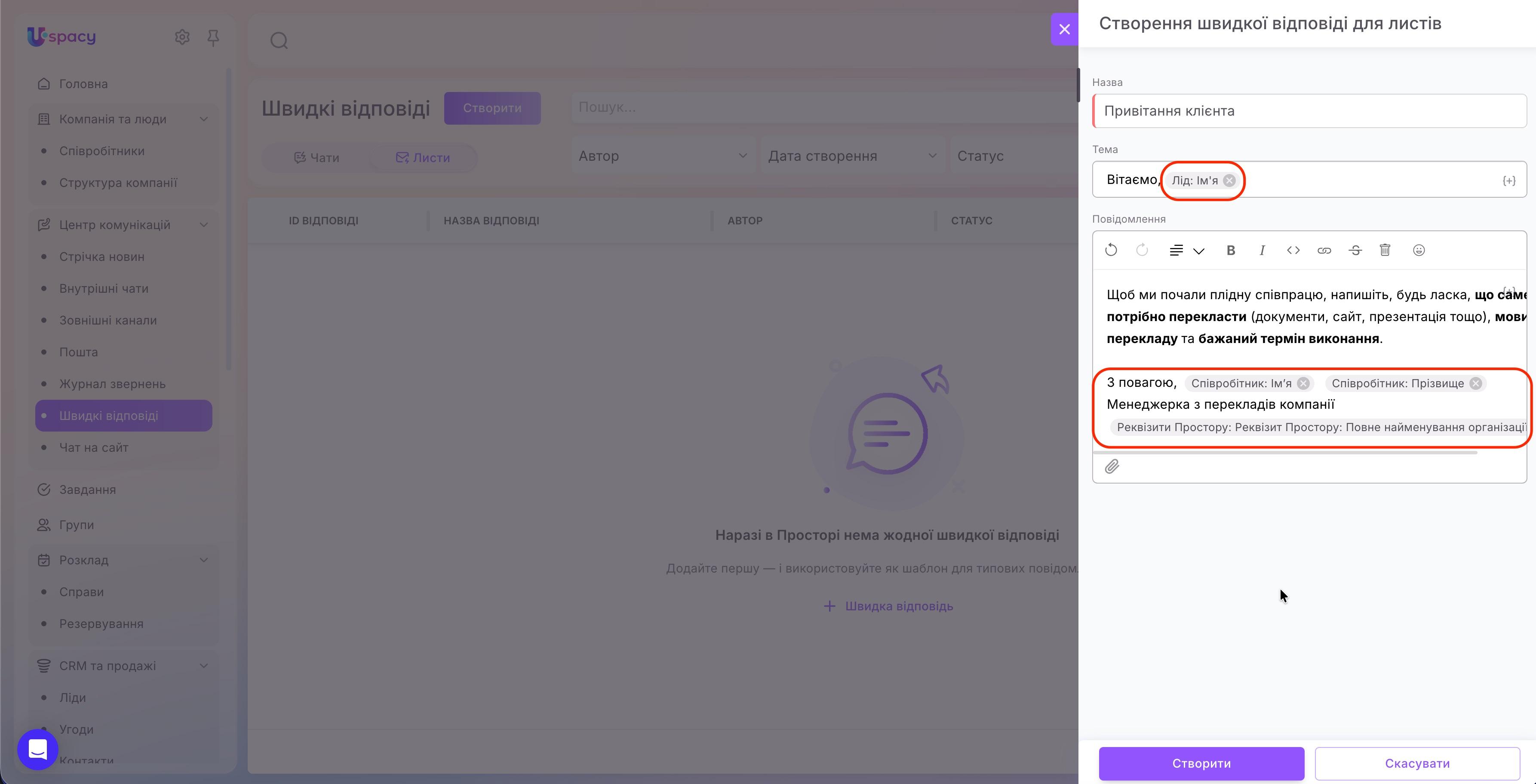Remove 'Співробітник: Ім'я' variable tag
This screenshot has width=1536, height=784.
coord(1303,383)
